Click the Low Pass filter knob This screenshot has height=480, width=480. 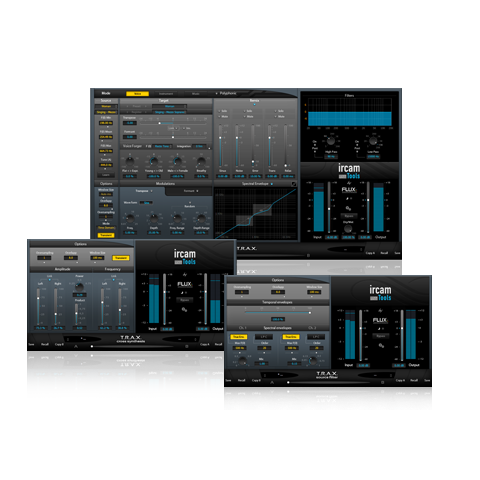tap(373, 141)
